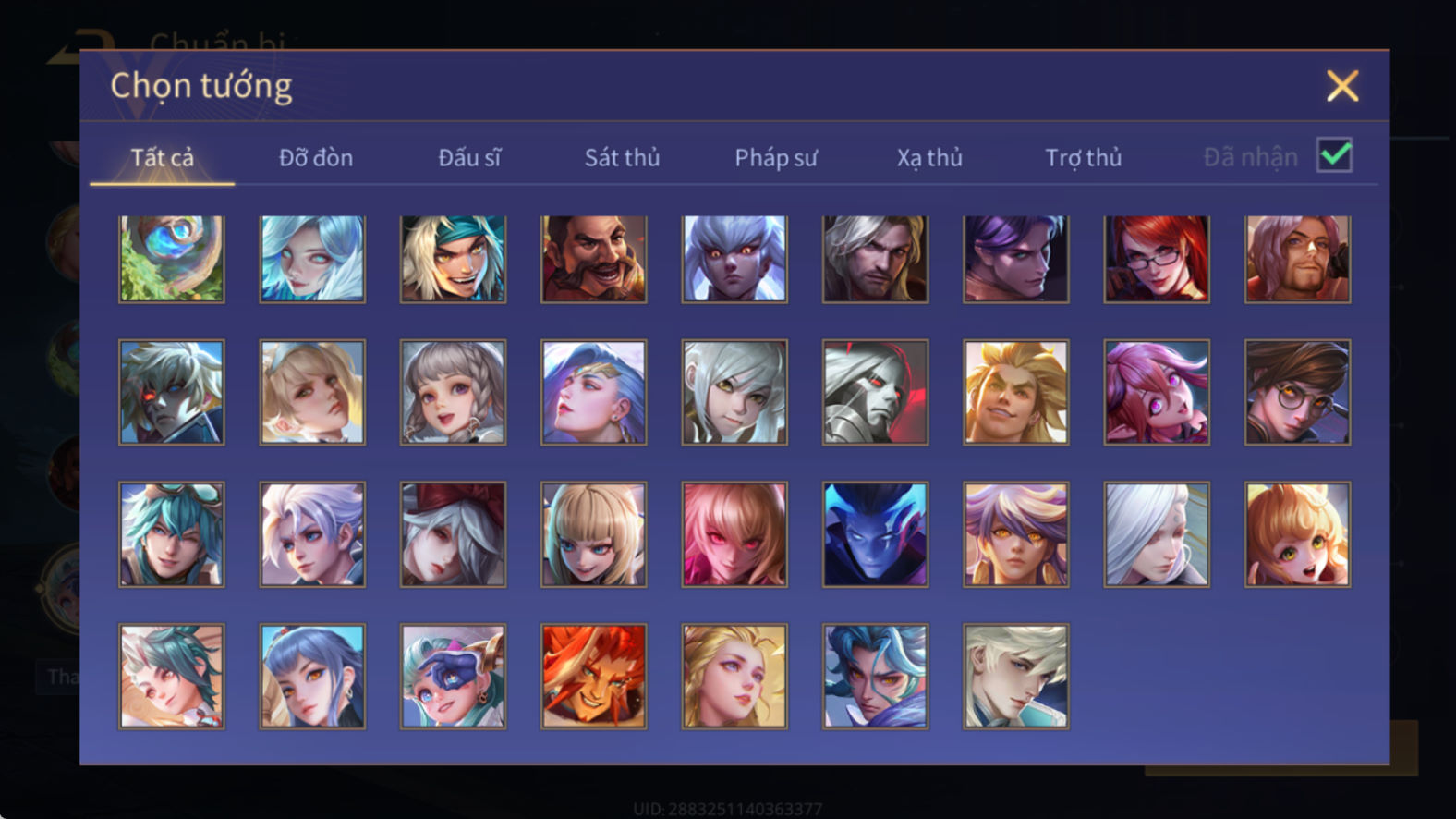1456x819 pixels.
Task: Choose the red-haired woman with glasses hero
Action: [1156, 259]
